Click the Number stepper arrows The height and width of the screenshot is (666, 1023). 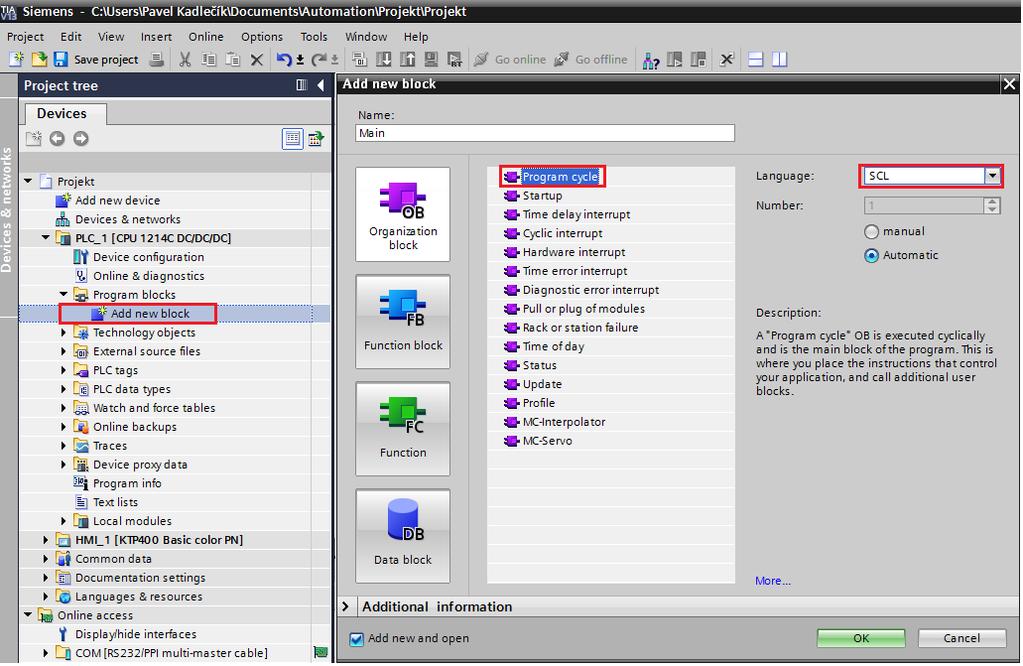pyautogui.click(x=992, y=205)
